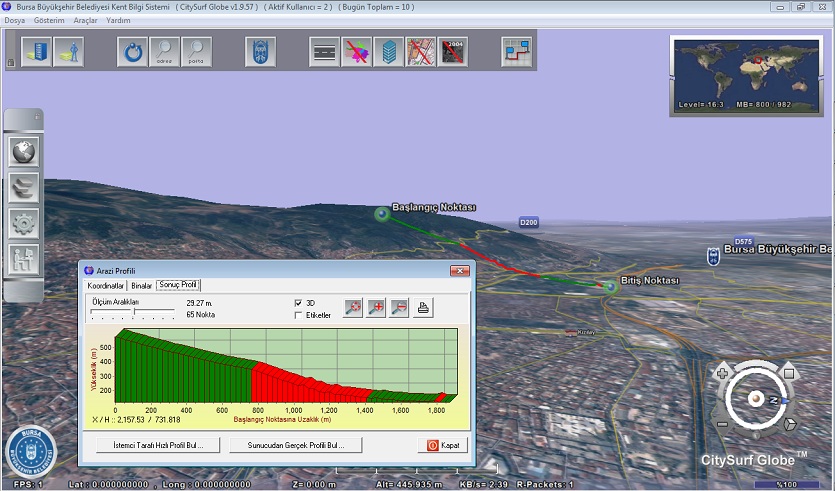835x491 pixels.
Task: Open the building query tool in top toolbar
Action: pos(37,52)
